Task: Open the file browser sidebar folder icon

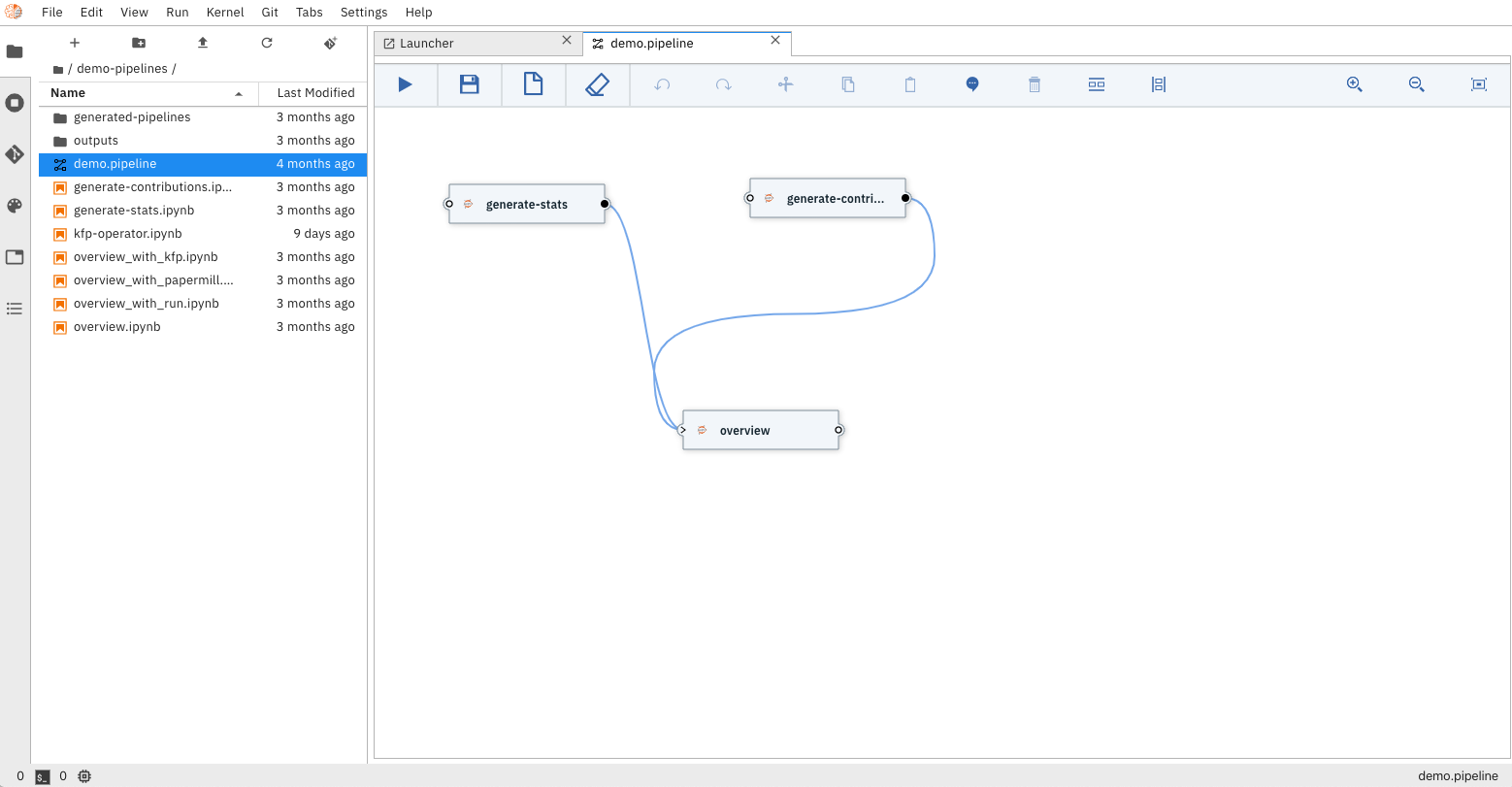Action: pos(15,51)
